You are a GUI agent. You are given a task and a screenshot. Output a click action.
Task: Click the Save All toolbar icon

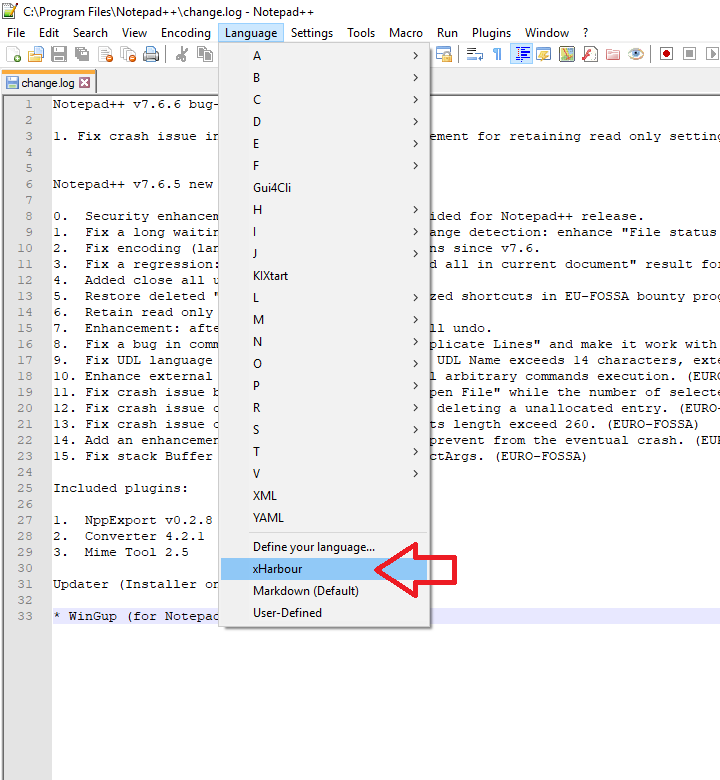[82, 54]
